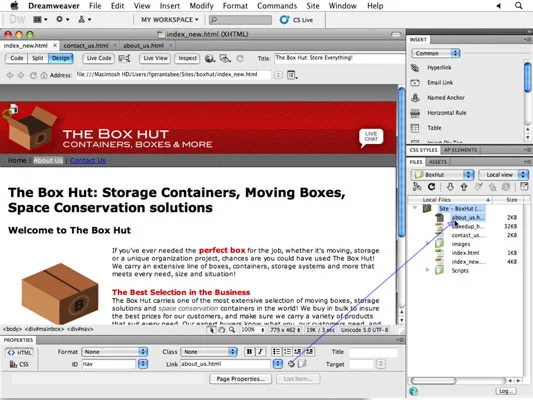This screenshot has width=533, height=400.
Task: Click the Connect to remote host icon
Action: pos(417,187)
